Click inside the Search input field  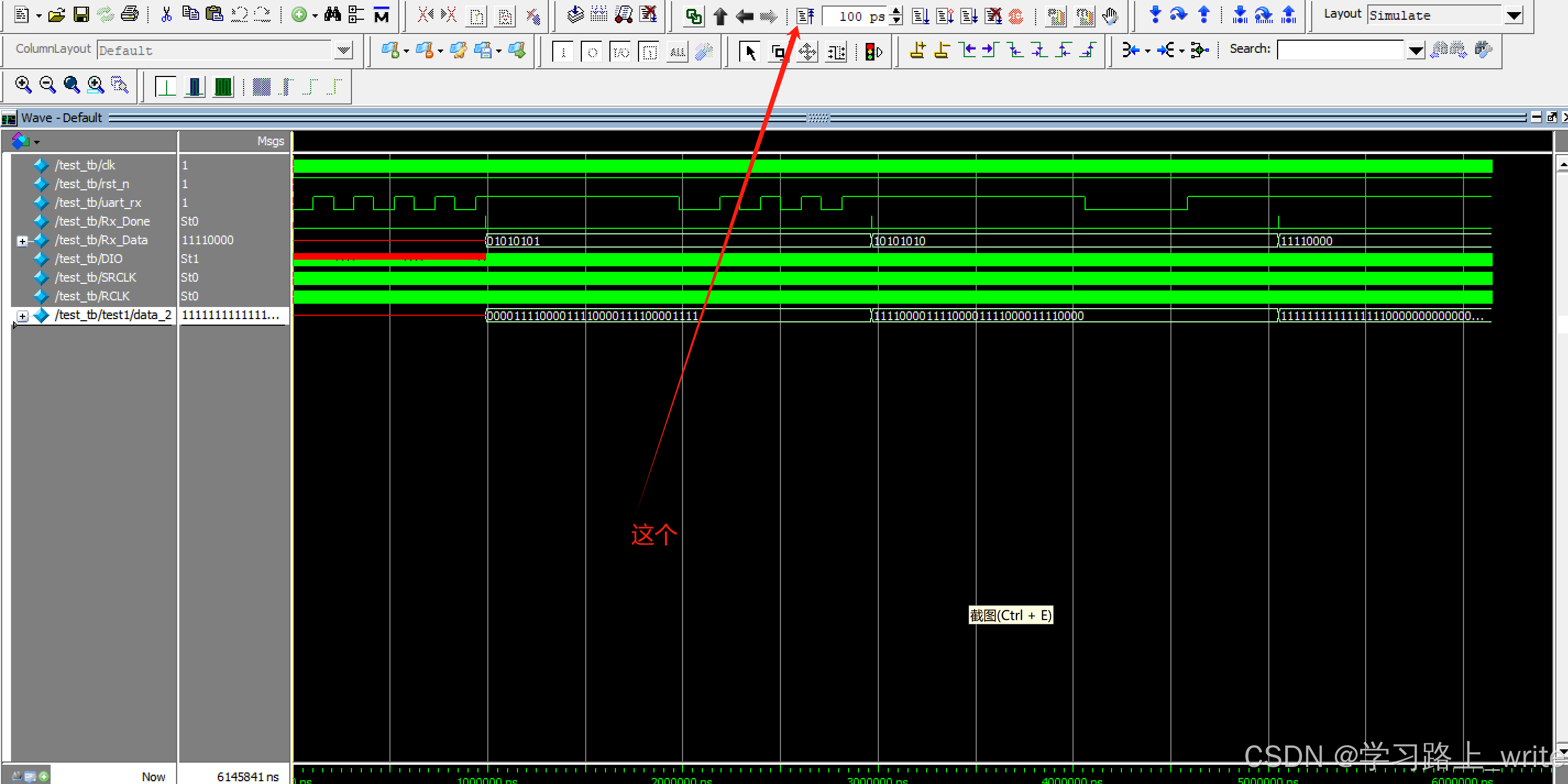point(1339,50)
